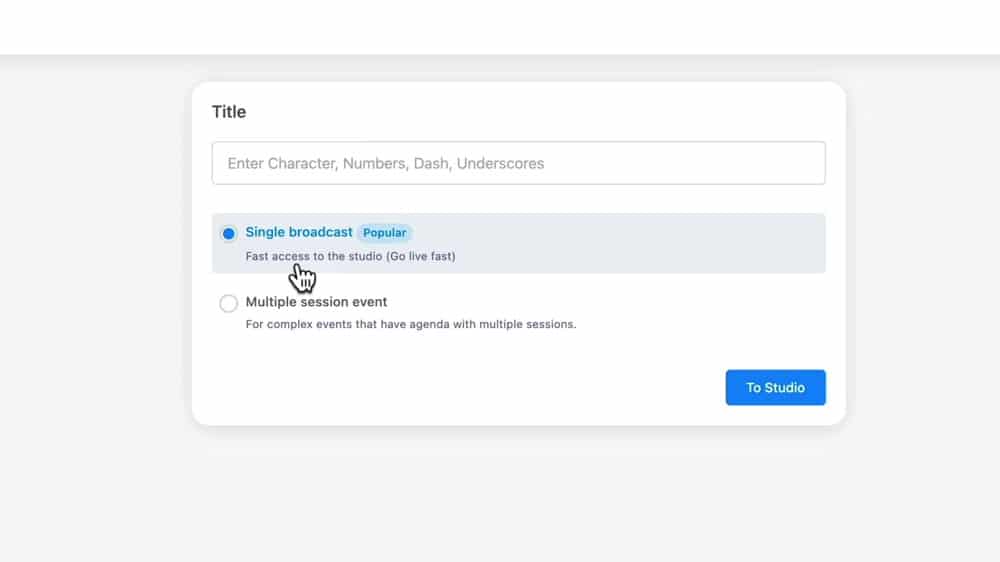Click the white header bar at top
Screen dimensions: 1000x562
click(500, 26)
